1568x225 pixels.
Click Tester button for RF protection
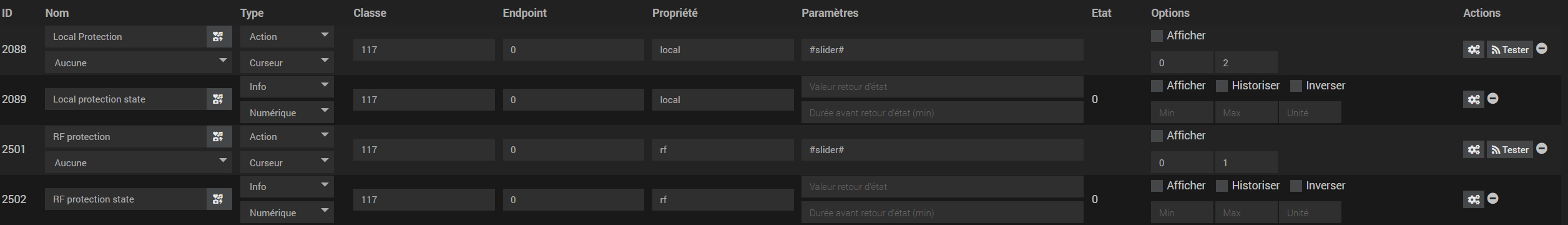1510,150
